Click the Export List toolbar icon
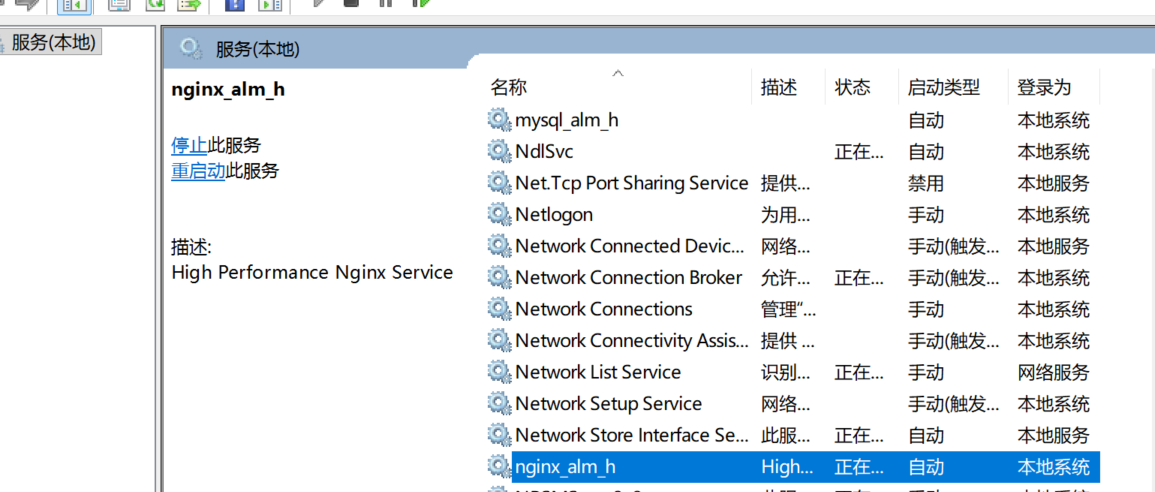1155x492 pixels. pyautogui.click(x=190, y=3)
